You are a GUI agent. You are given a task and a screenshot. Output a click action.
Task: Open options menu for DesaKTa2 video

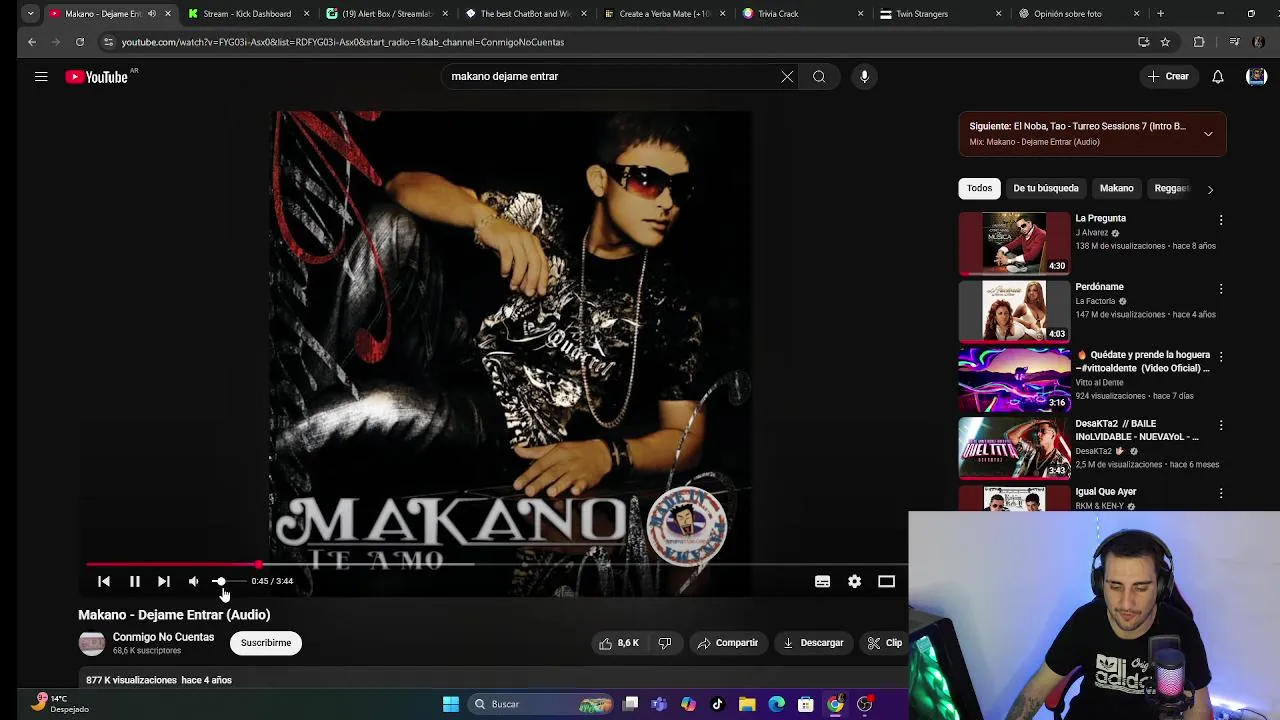point(1221,425)
